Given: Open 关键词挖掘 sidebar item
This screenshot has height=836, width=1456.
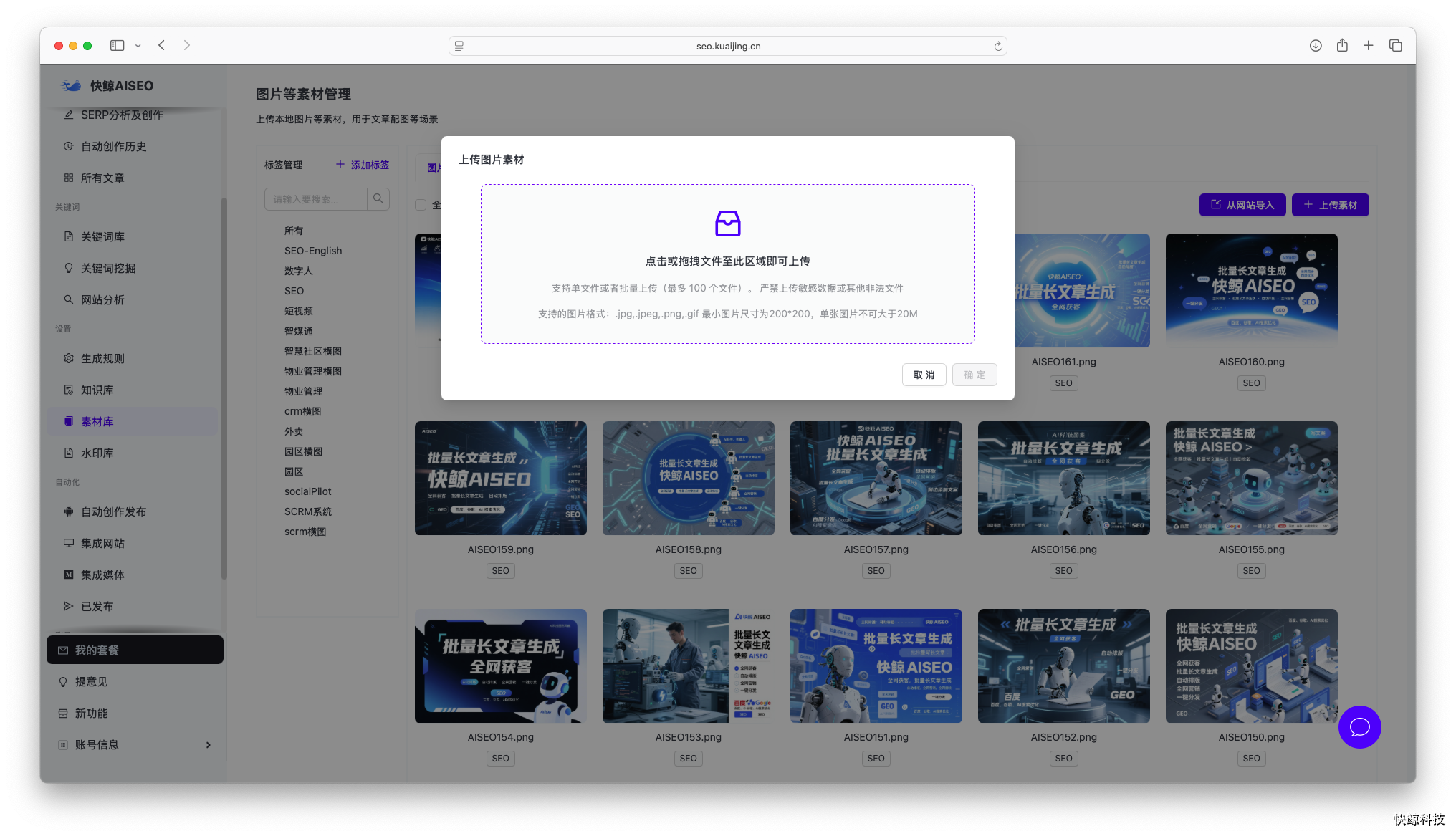Looking at the screenshot, I should (x=134, y=268).
